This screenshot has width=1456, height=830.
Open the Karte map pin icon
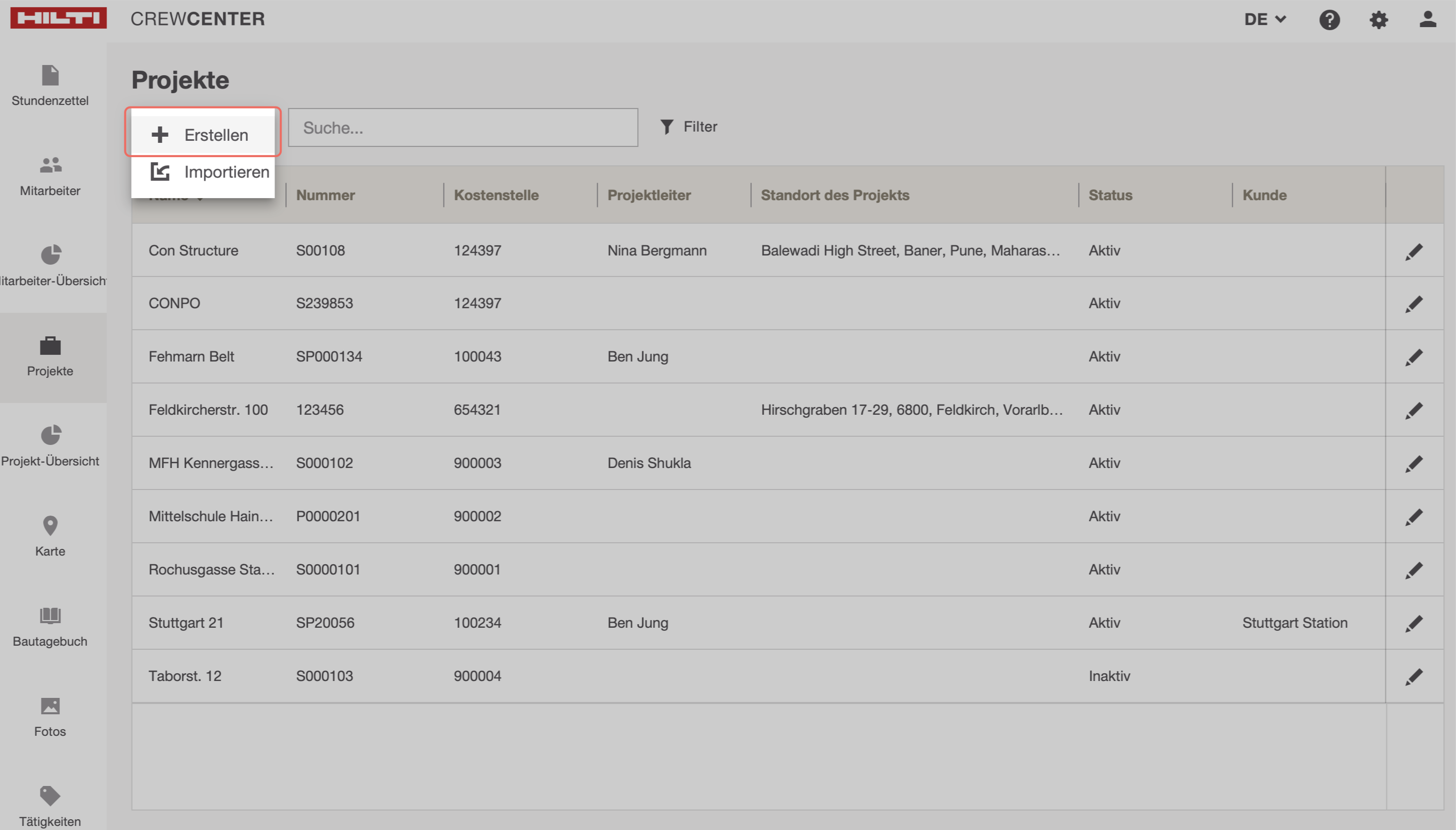click(50, 525)
